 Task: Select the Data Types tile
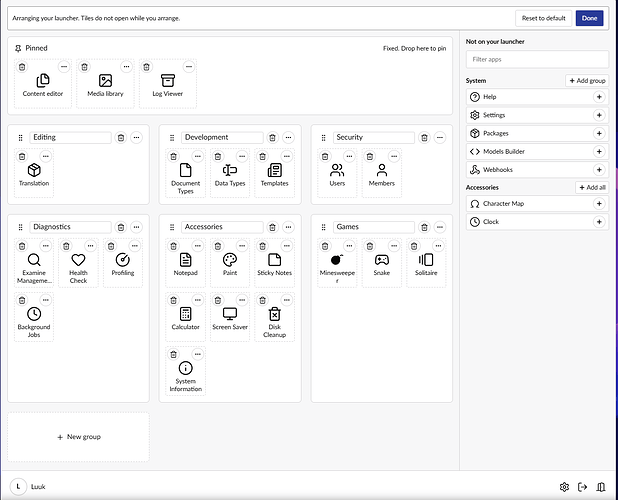pos(230,173)
